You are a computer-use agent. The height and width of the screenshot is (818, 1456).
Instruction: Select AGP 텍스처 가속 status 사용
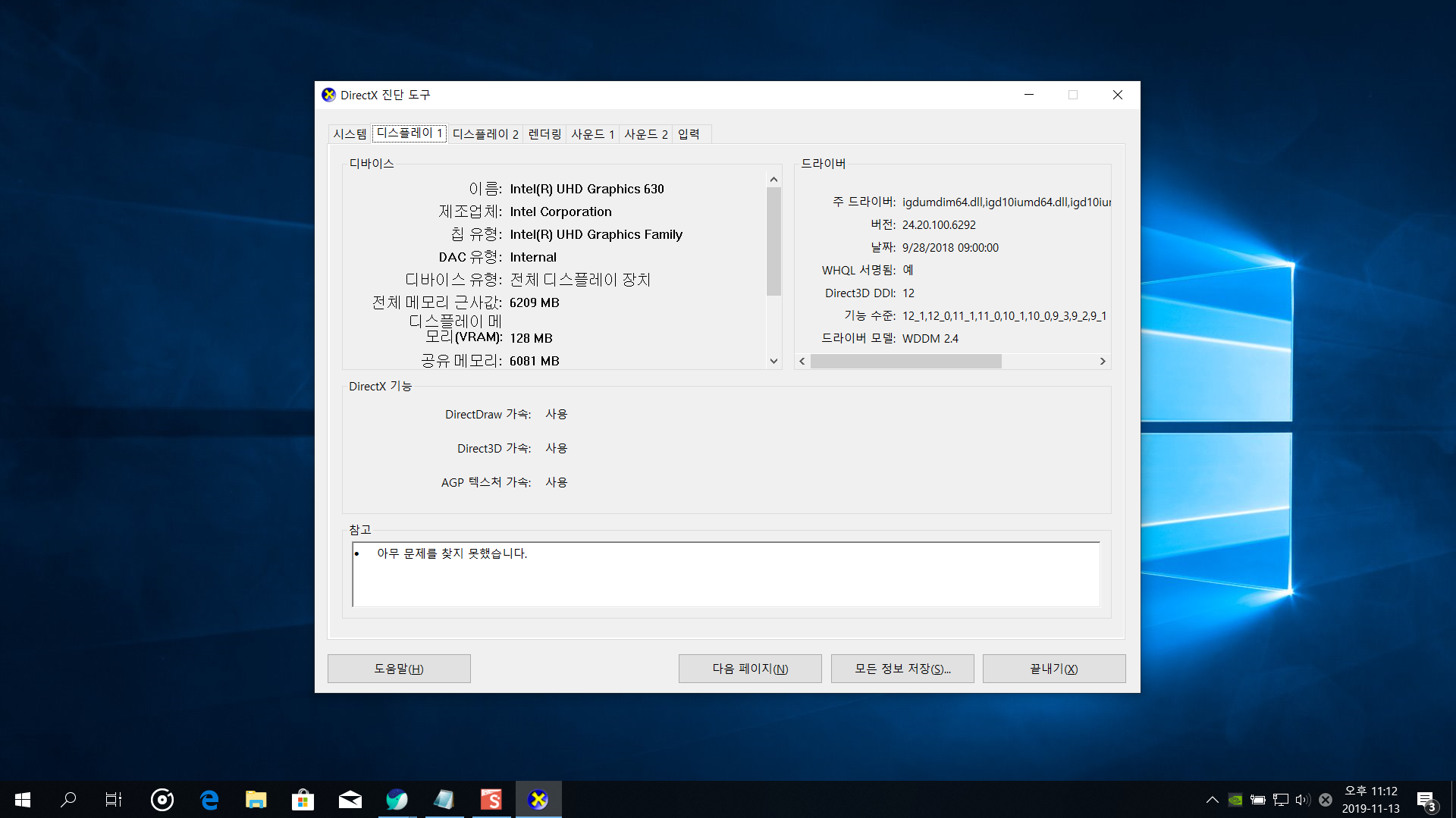(x=557, y=482)
